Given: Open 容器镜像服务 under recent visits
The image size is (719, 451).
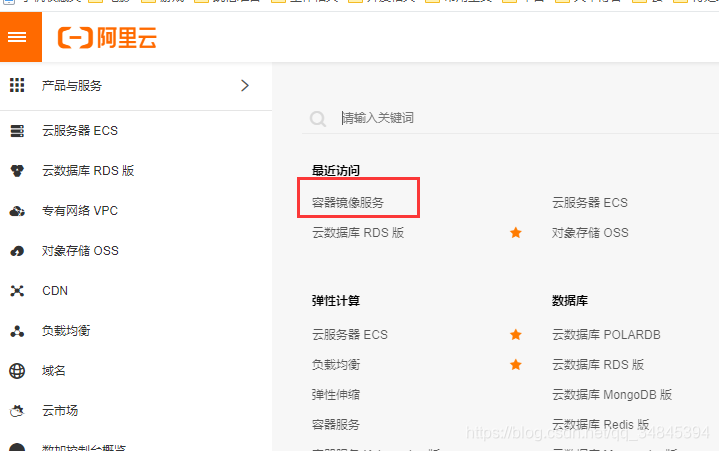Looking at the screenshot, I should (x=348, y=202).
